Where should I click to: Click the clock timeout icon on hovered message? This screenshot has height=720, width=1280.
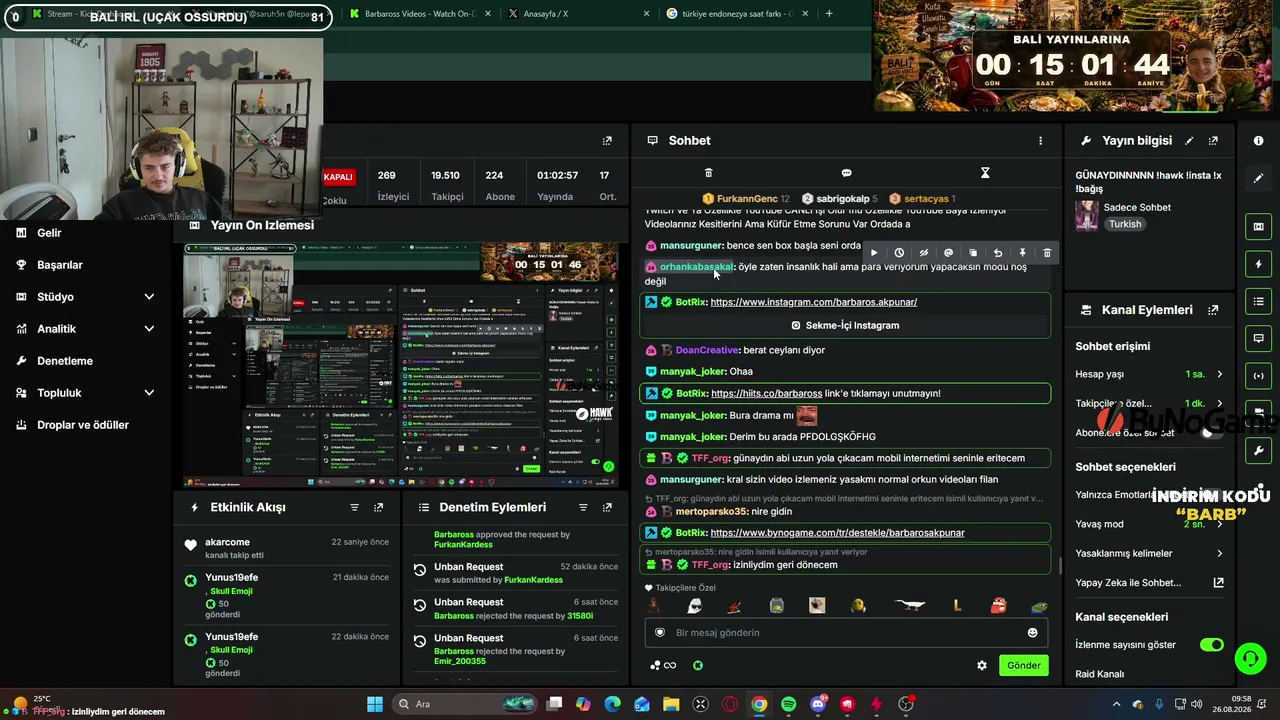tap(899, 253)
